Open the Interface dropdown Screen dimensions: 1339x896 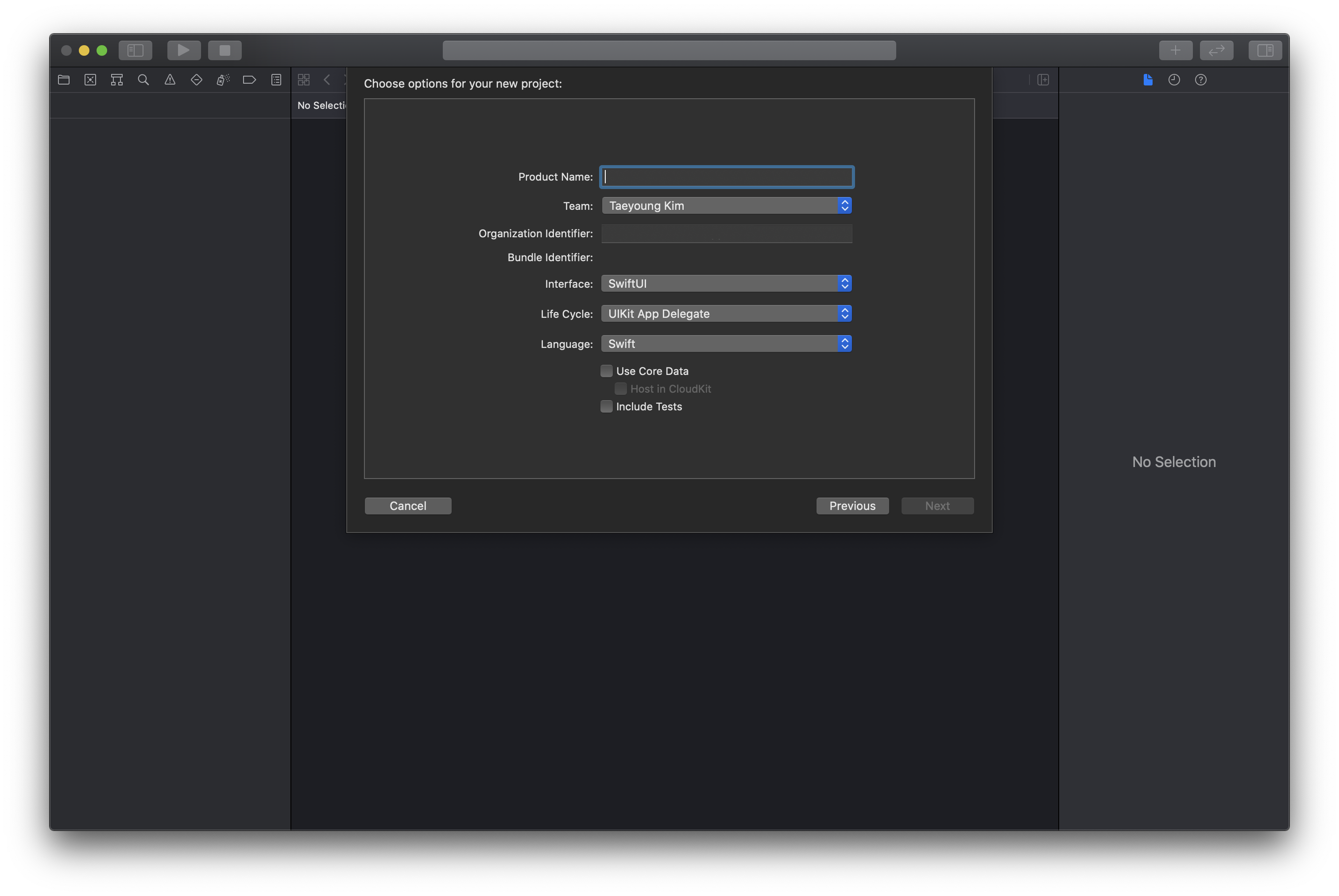726,283
